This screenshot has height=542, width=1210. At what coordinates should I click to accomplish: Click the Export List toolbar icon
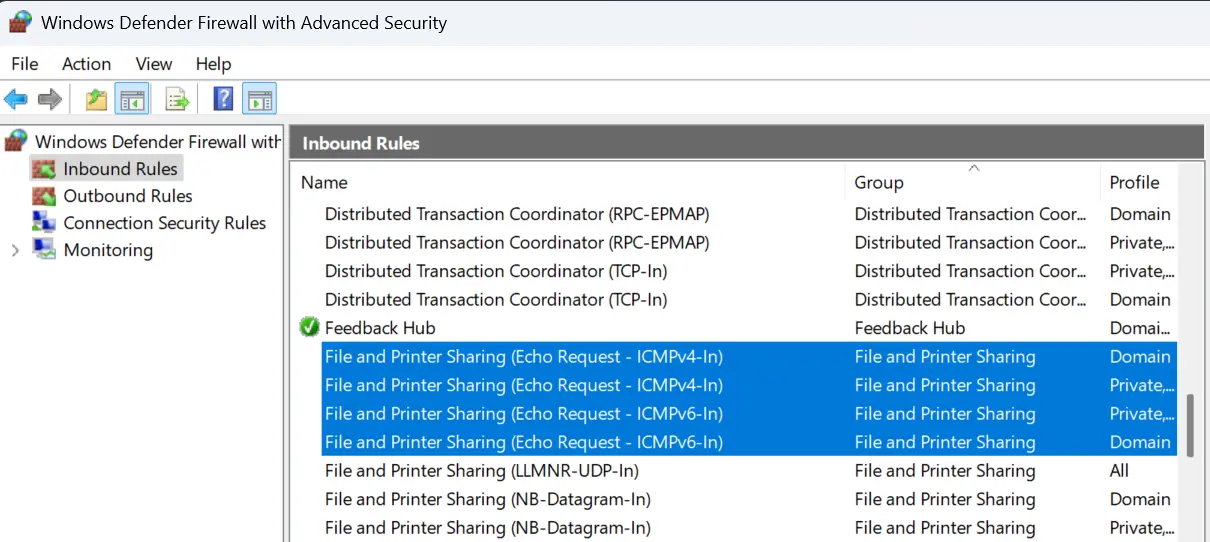(177, 99)
